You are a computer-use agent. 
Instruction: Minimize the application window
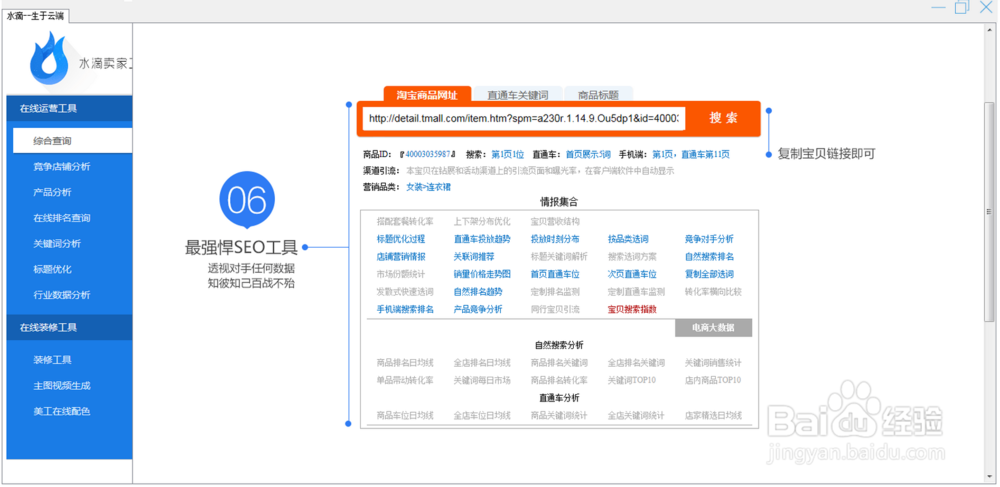pyautogui.click(x=938, y=8)
